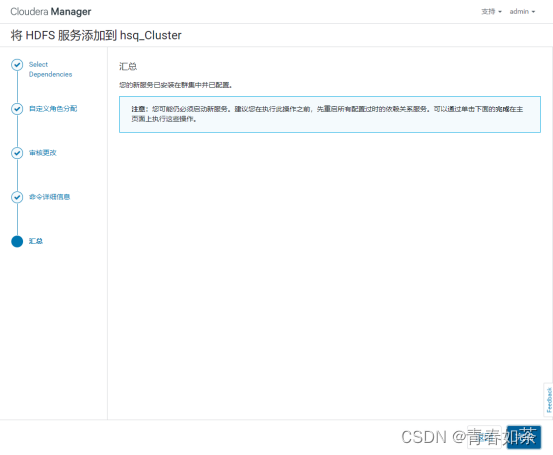Click the white back button beside finish

pos(484,437)
